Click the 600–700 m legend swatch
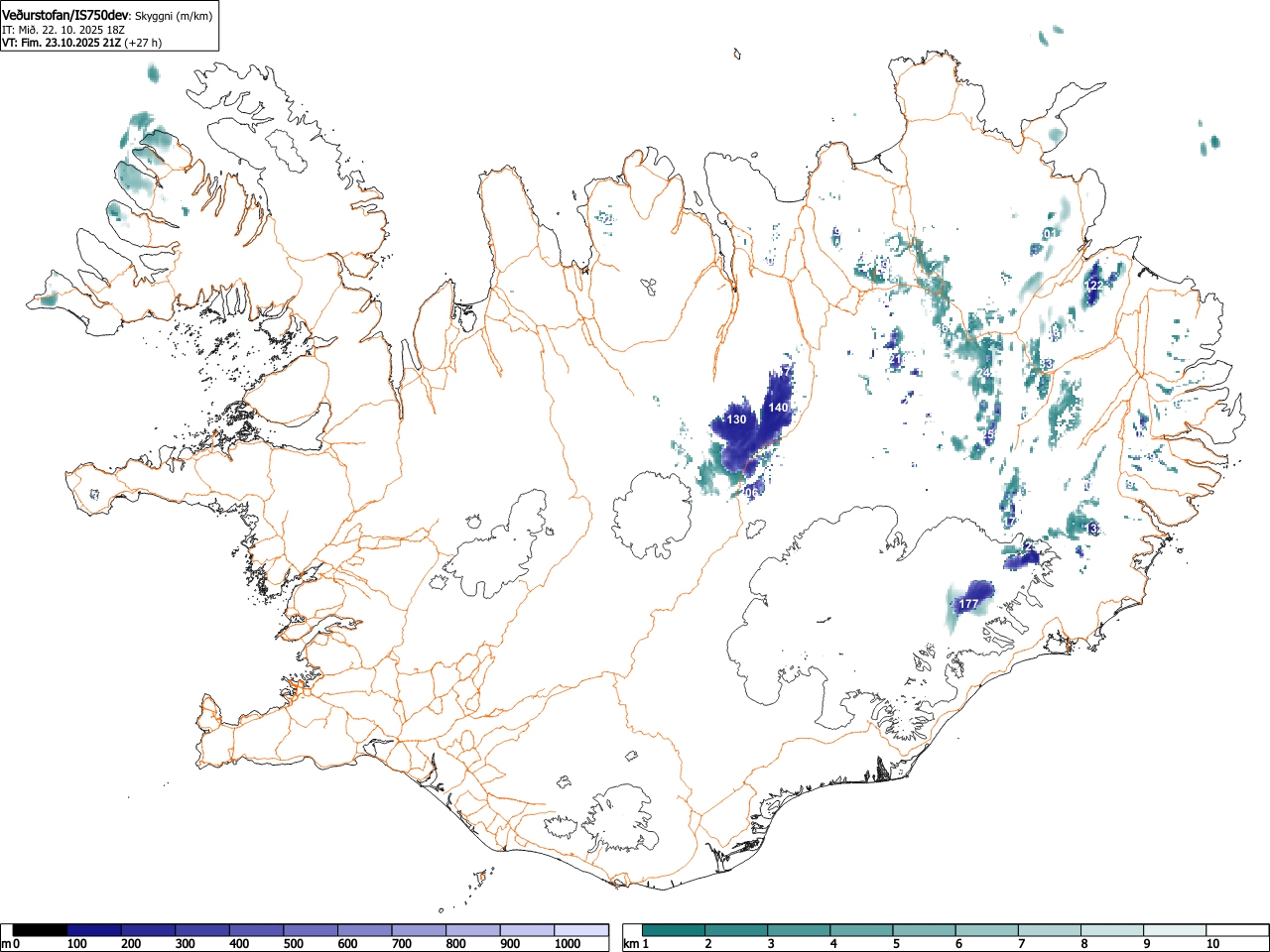Screen dimensions: 1270x952 tap(365, 930)
